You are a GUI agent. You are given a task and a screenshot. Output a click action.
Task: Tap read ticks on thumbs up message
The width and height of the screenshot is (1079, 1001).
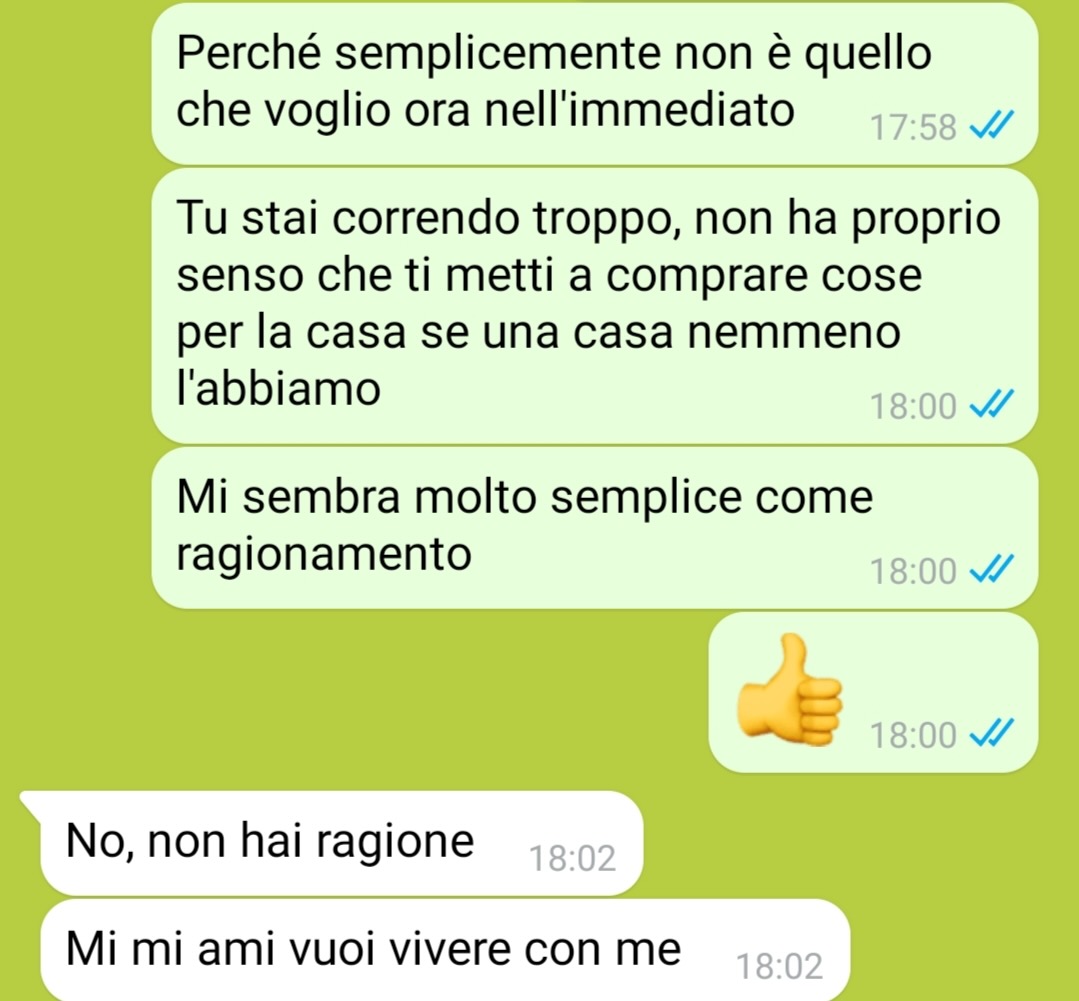tap(992, 734)
